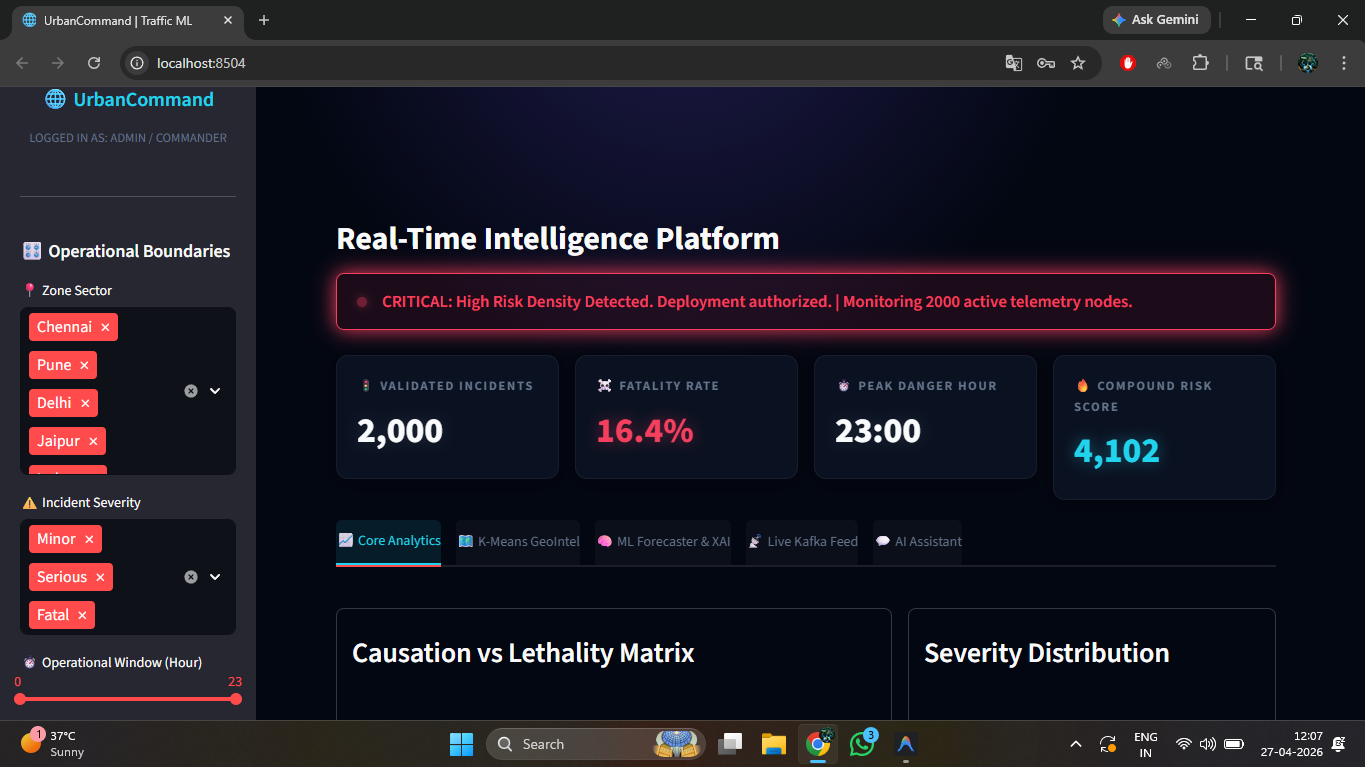Show hidden system tray icons
This screenshot has width=1365, height=767.
(x=1076, y=744)
